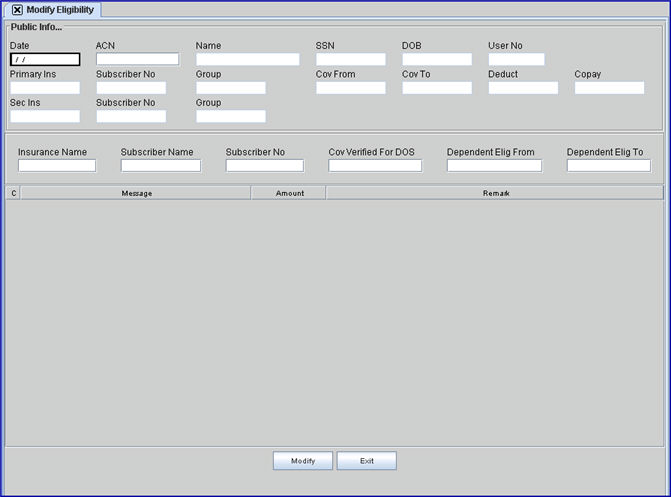Click Subscriber No field beside Sec Ins
The image size is (671, 497).
coord(131,116)
